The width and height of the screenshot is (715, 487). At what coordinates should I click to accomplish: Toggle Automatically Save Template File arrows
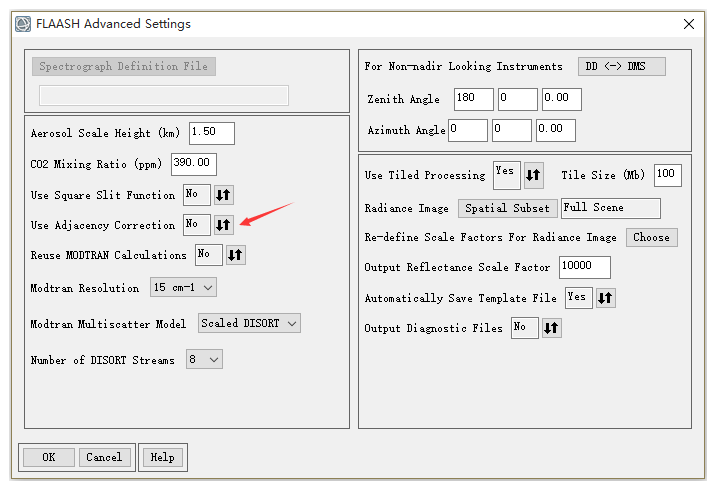tap(606, 298)
